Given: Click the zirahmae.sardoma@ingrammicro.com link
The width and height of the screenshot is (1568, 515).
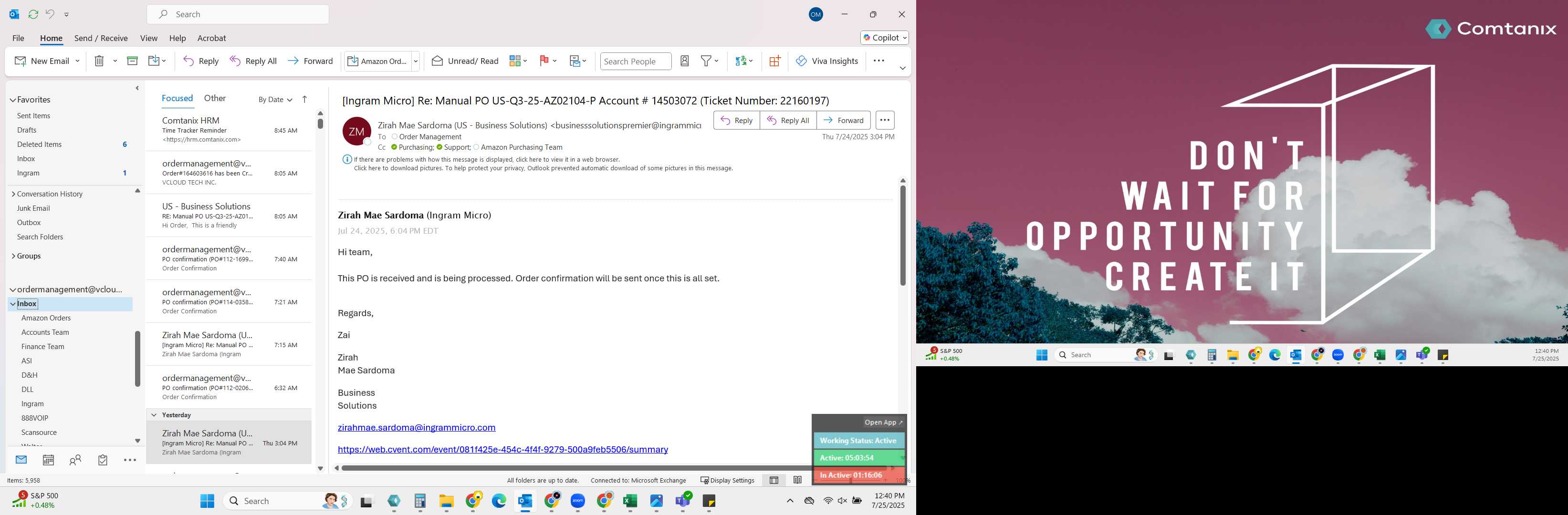Looking at the screenshot, I should coord(417,427).
